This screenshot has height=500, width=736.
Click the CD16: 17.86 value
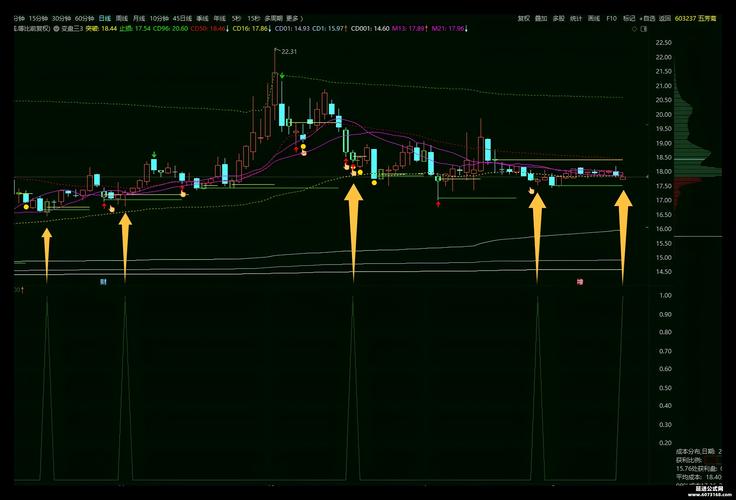point(252,29)
